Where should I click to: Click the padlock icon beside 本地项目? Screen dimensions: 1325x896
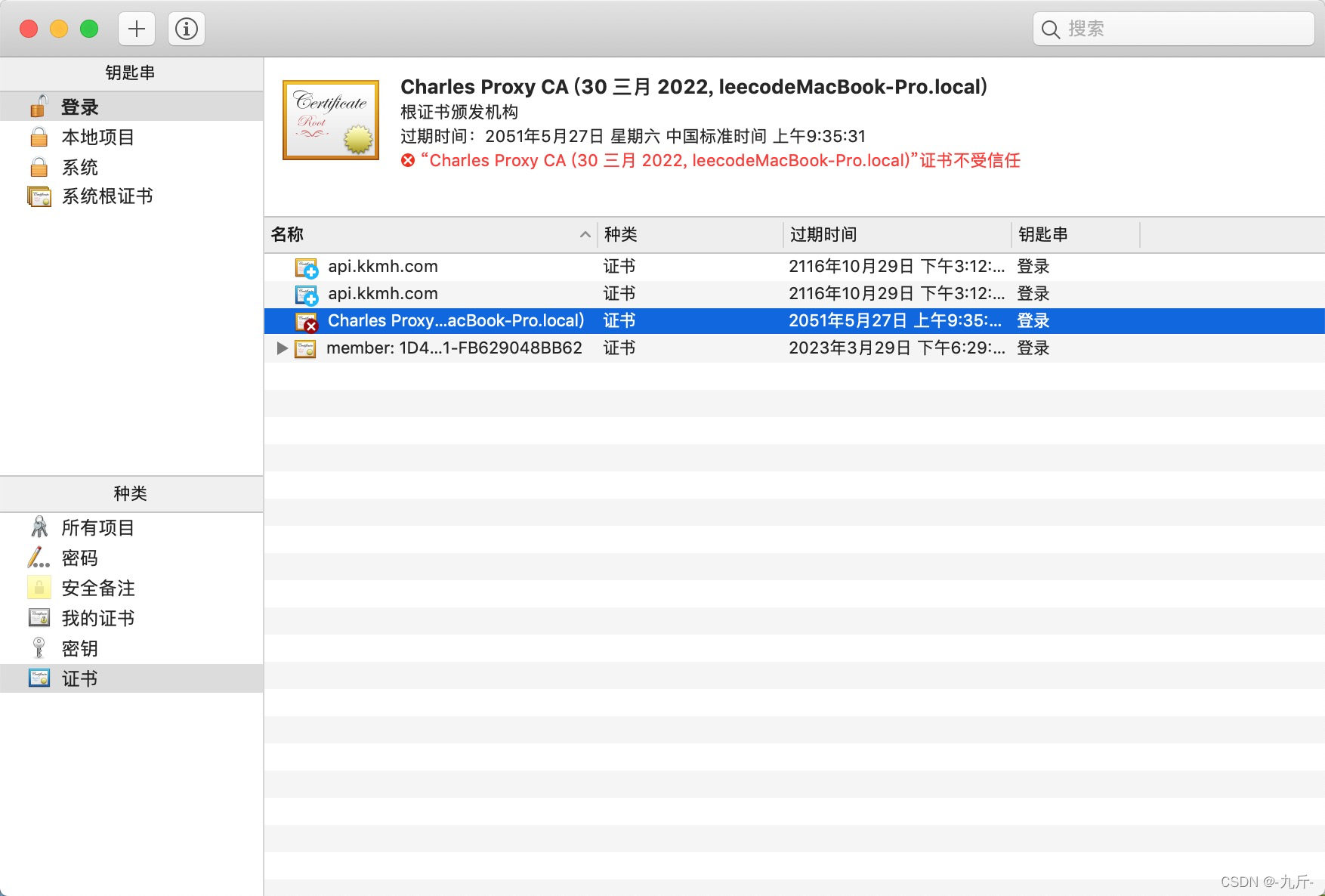pyautogui.click(x=39, y=137)
